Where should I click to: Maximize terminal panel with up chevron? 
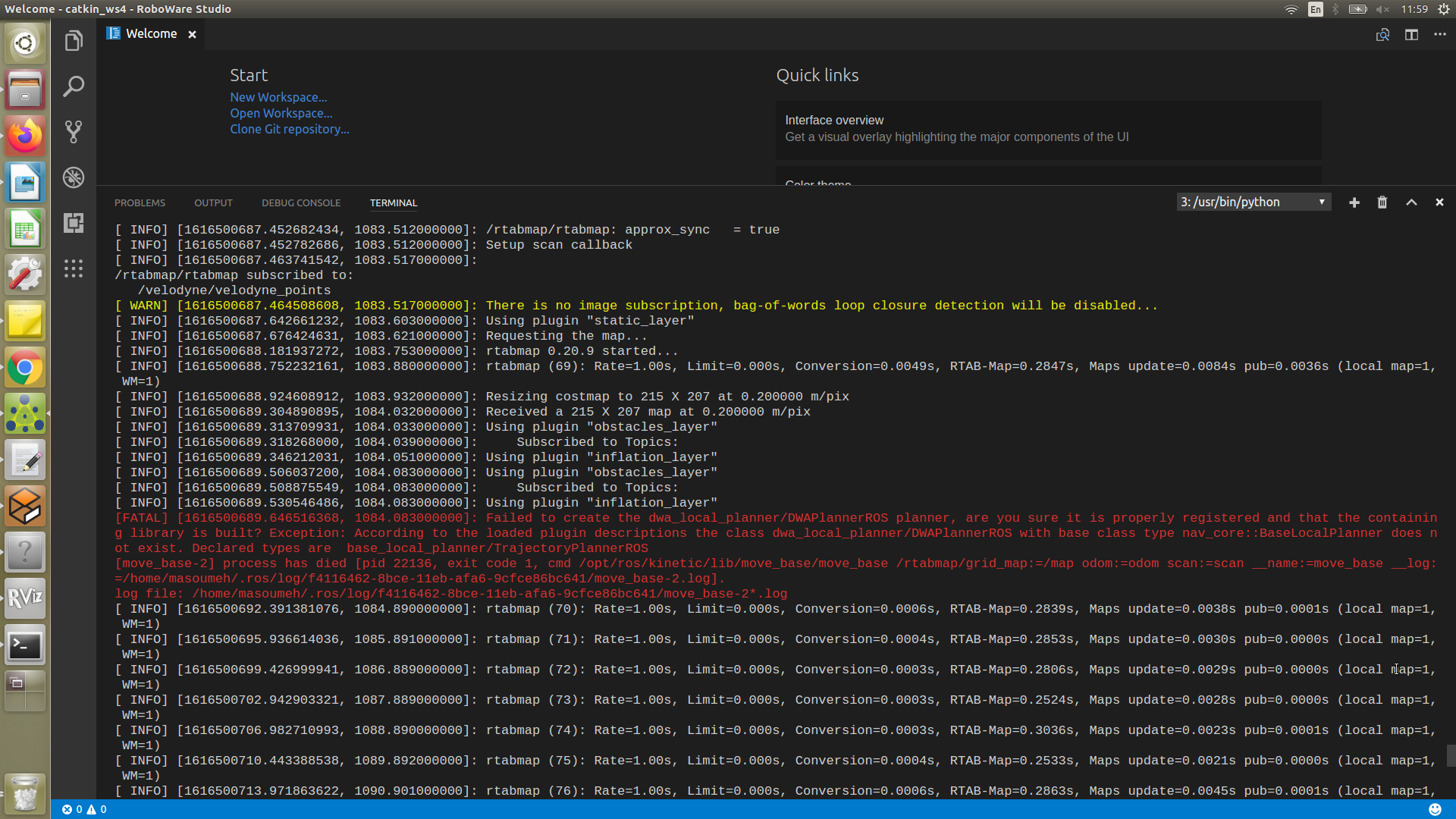pos(1411,202)
